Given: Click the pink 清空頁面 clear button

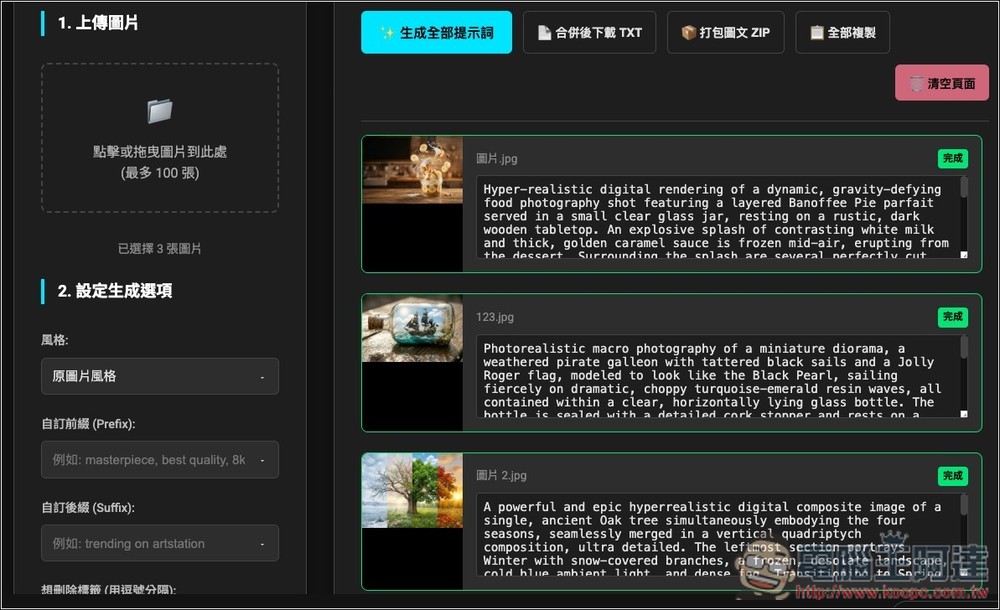Looking at the screenshot, I should tap(942, 82).
